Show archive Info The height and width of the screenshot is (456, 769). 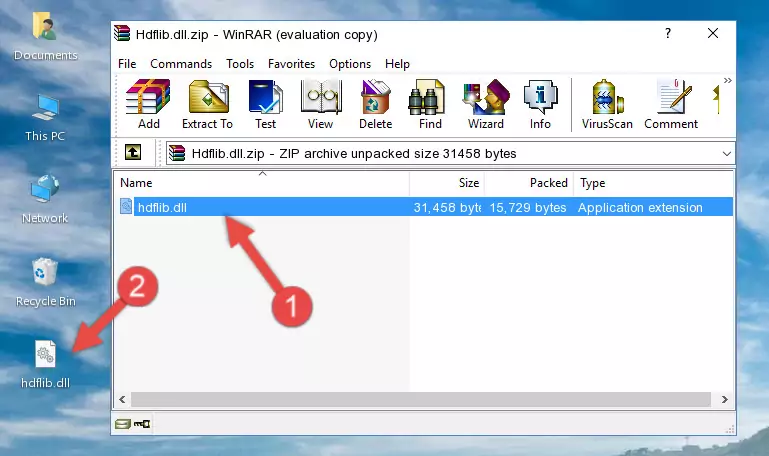(540, 104)
